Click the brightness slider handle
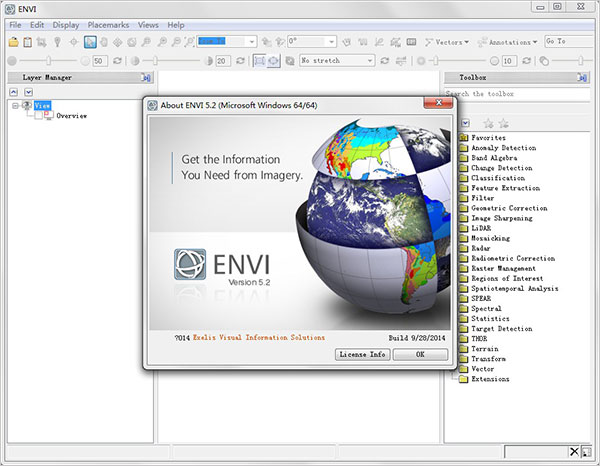The width and height of the screenshot is (600, 466). tap(49, 60)
